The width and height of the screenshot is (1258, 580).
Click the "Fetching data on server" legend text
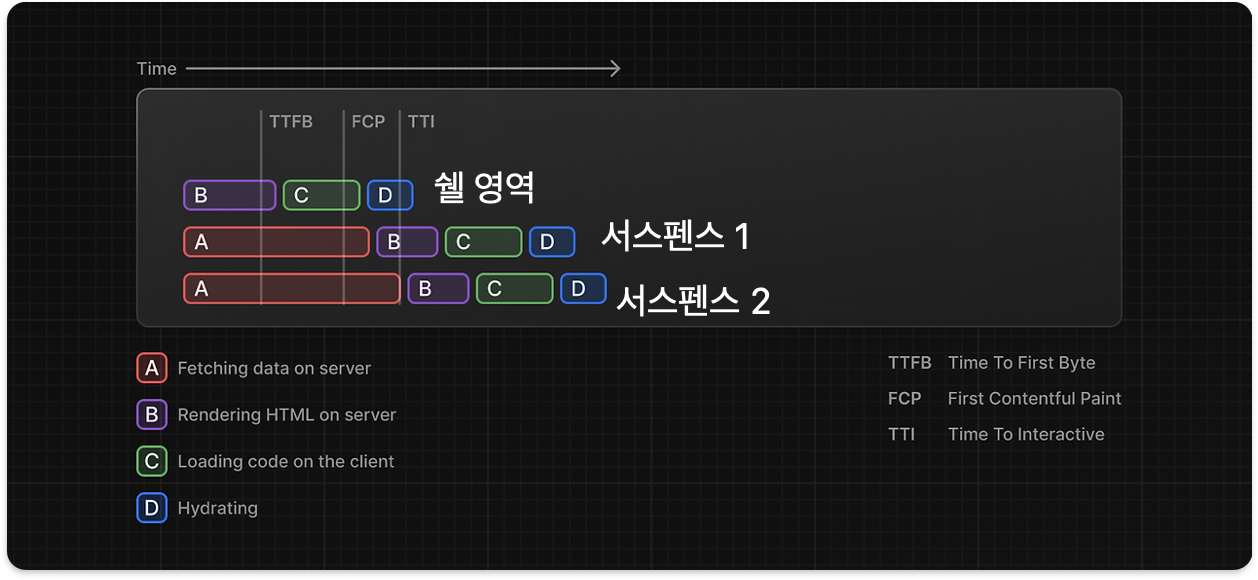pos(274,369)
